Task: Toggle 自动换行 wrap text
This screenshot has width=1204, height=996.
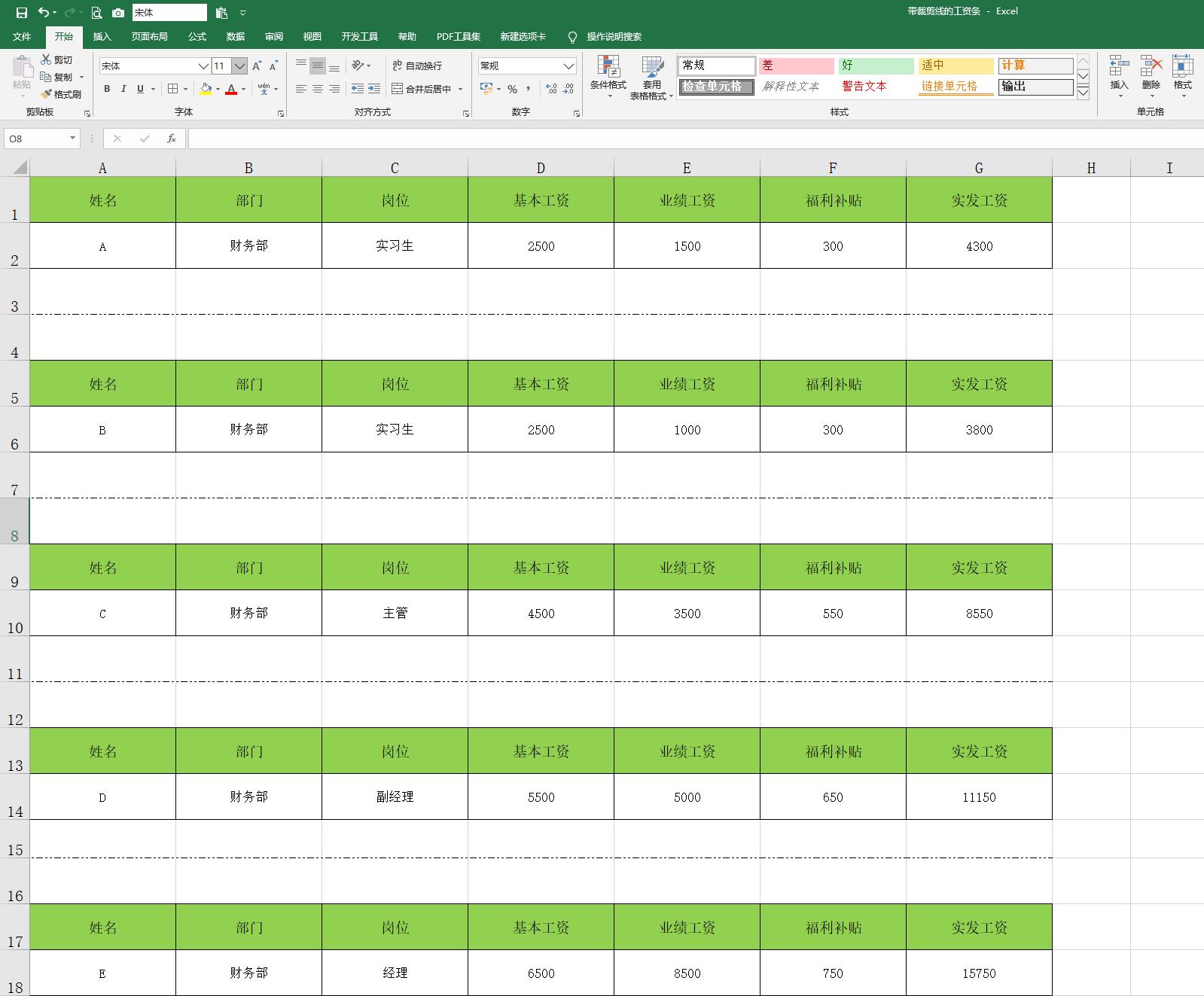Action: tap(417, 65)
